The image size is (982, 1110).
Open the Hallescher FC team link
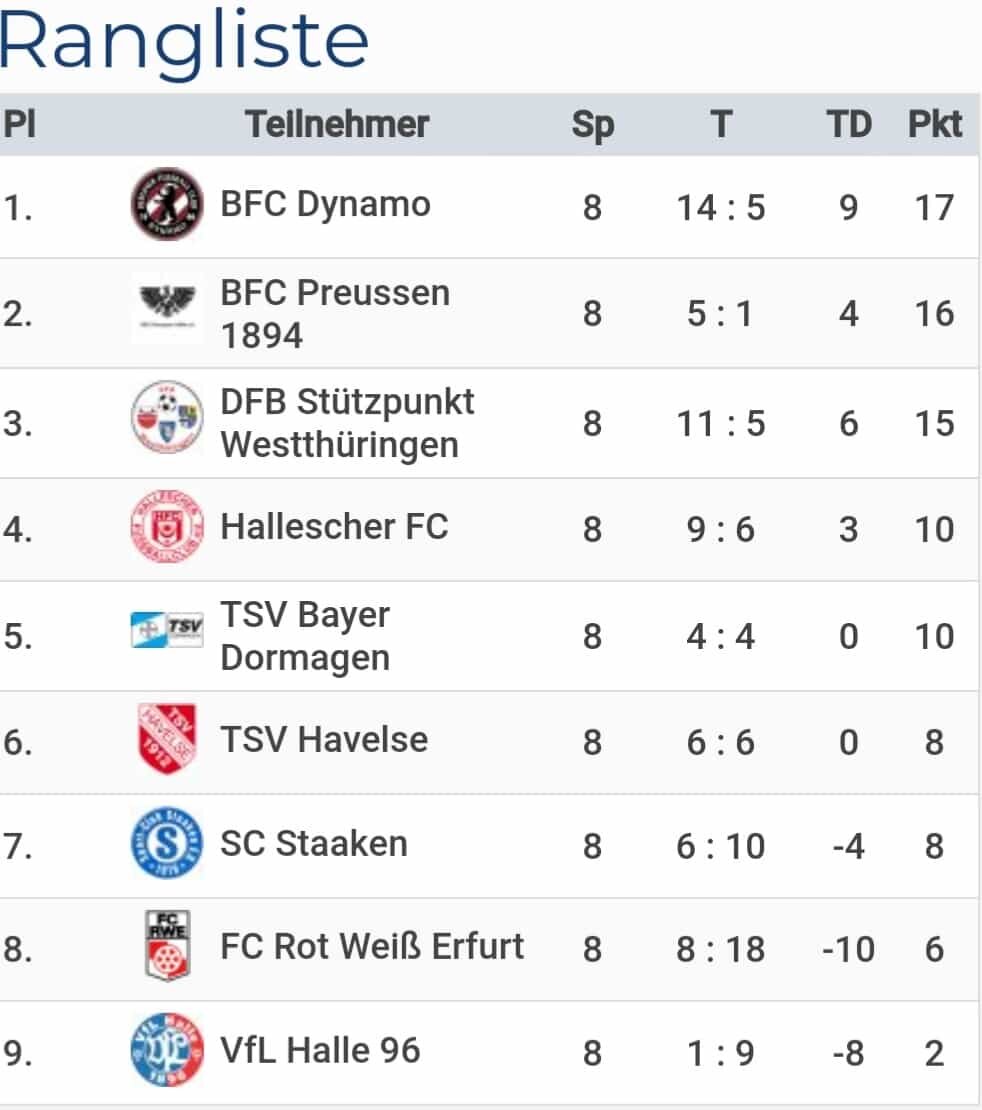[x=334, y=527]
